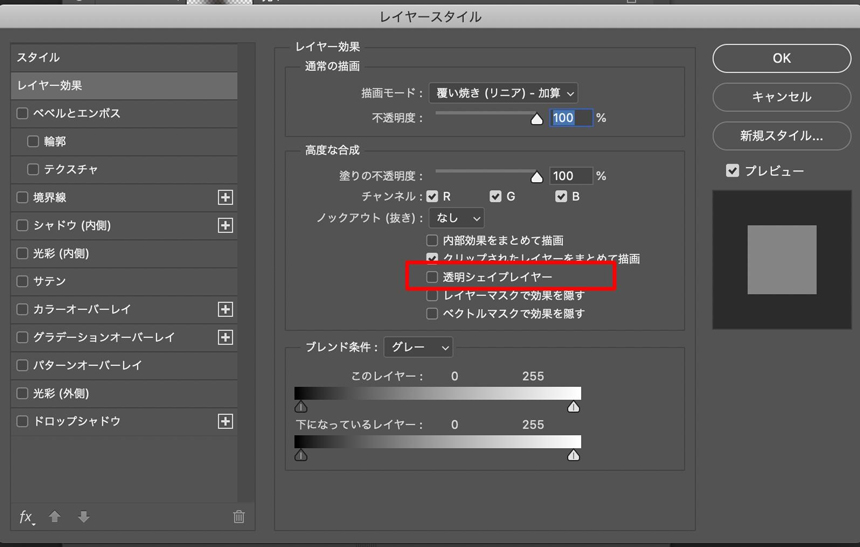This screenshot has height=547, width=860.
Task: Enable the 光彩 (外側) checkbox
Action: point(22,393)
